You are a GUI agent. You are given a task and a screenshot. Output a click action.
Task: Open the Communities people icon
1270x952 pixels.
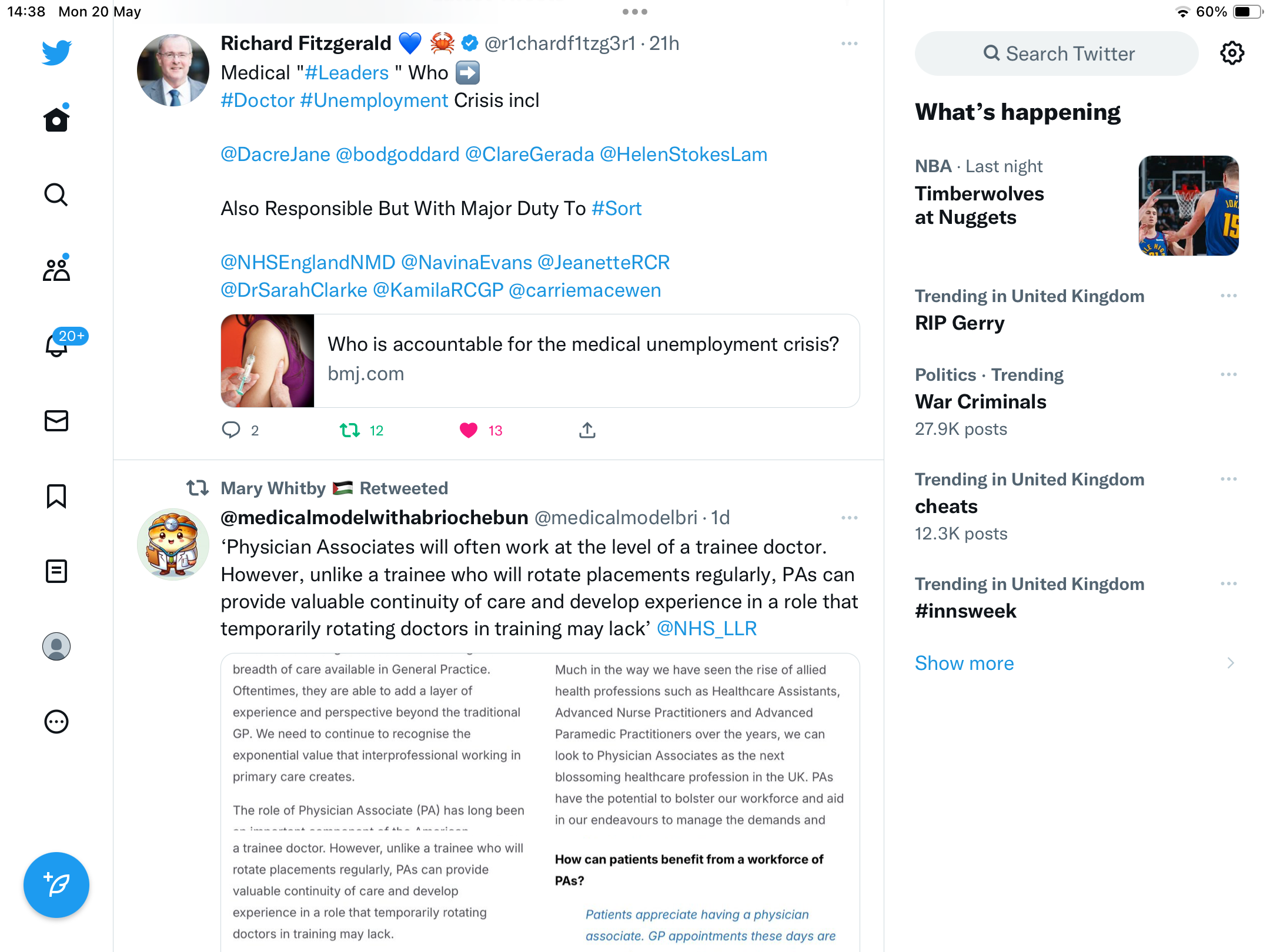(56, 269)
